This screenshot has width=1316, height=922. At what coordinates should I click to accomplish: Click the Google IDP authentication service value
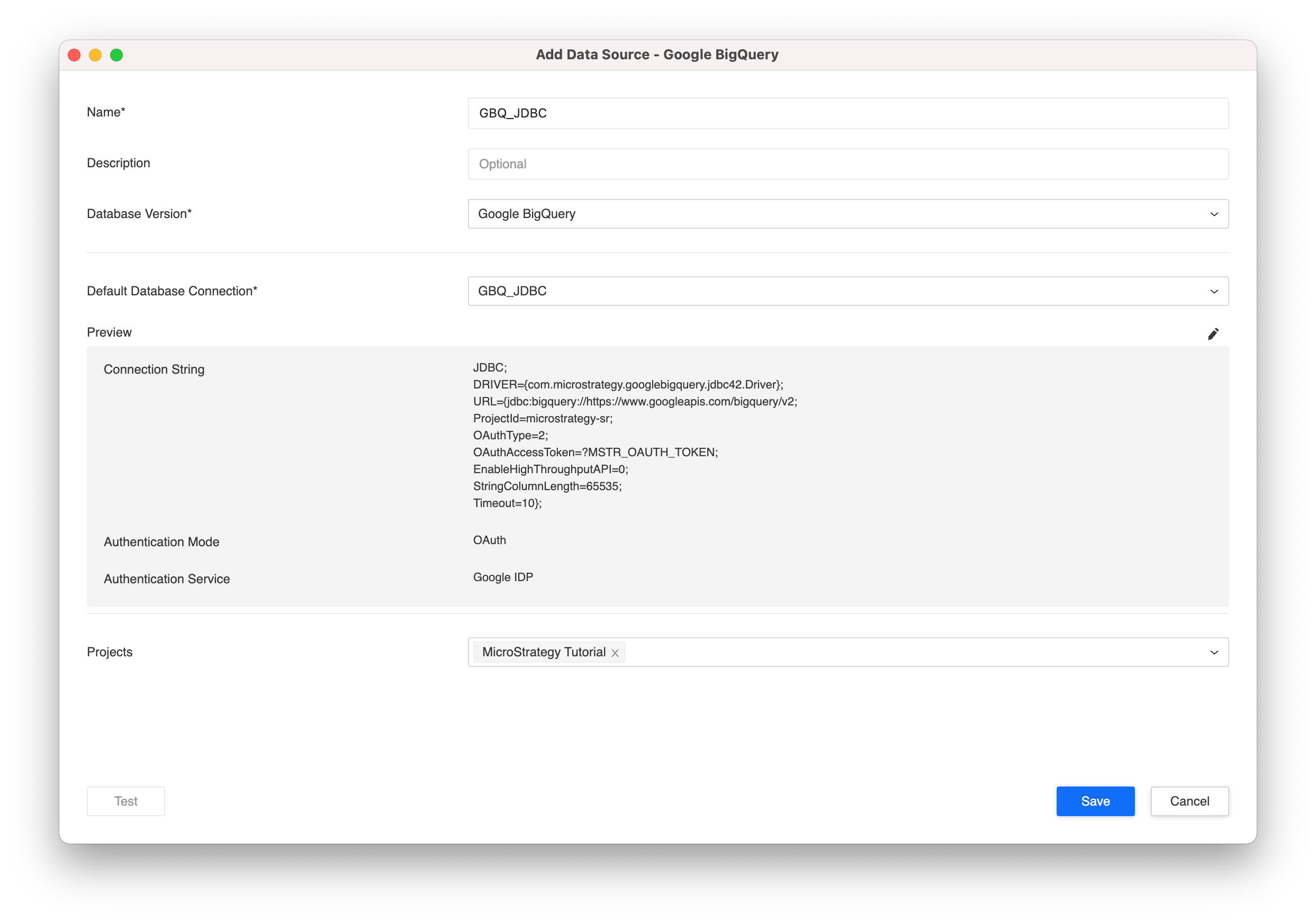click(x=503, y=577)
